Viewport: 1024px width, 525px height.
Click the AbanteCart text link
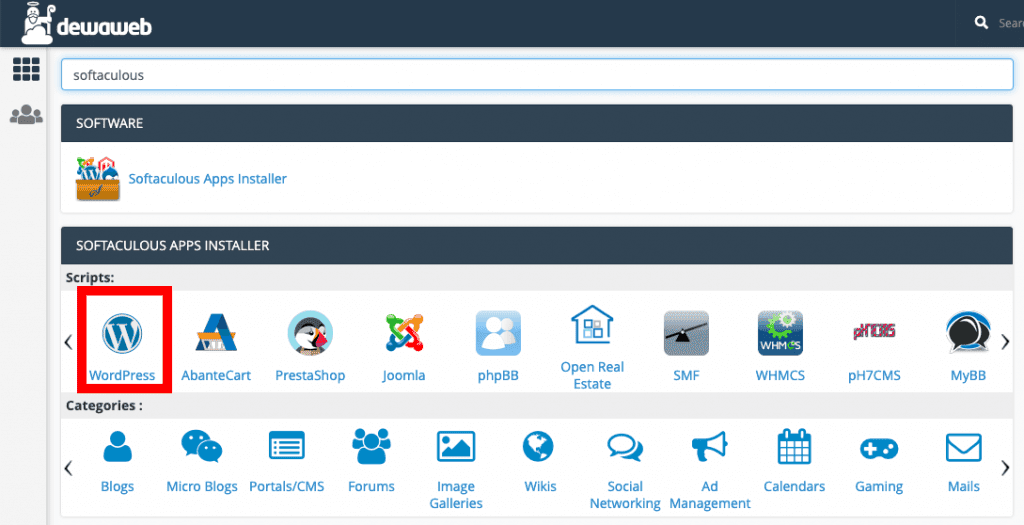tap(216, 375)
